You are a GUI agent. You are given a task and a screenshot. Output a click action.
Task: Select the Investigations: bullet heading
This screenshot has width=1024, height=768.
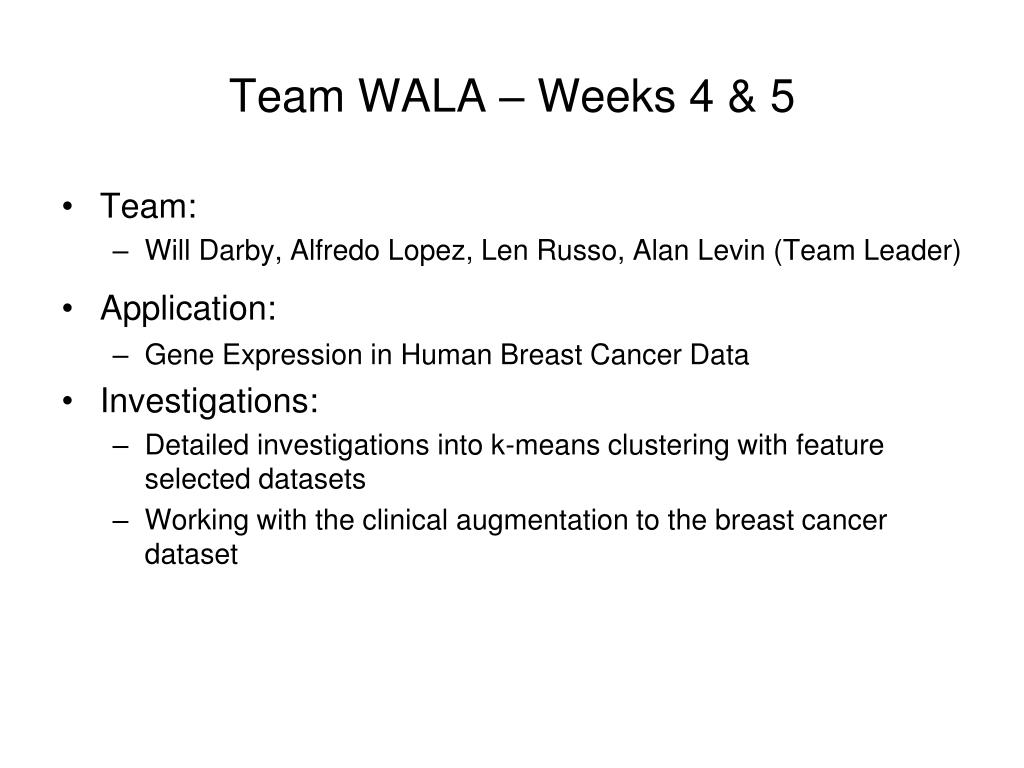pyautogui.click(x=209, y=400)
